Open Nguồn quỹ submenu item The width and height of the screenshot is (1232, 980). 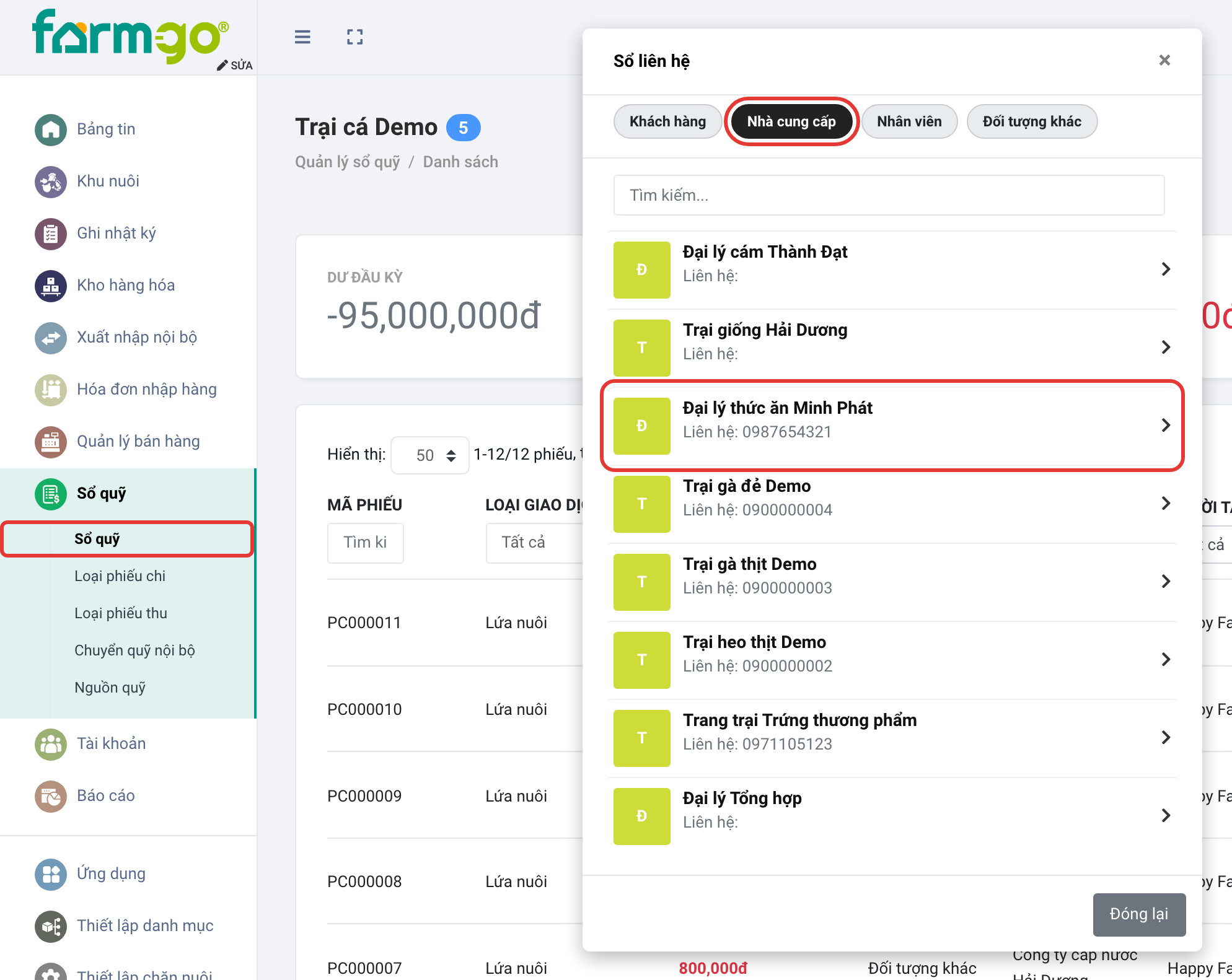[x=110, y=688]
